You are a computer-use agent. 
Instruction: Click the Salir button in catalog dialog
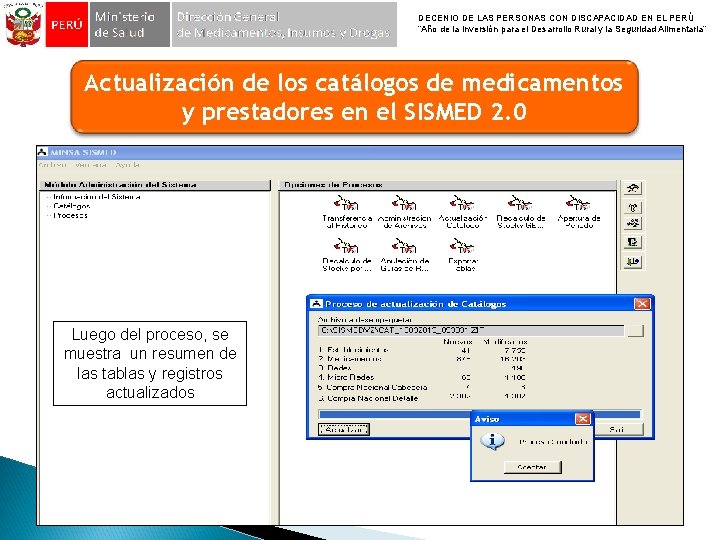(618, 429)
